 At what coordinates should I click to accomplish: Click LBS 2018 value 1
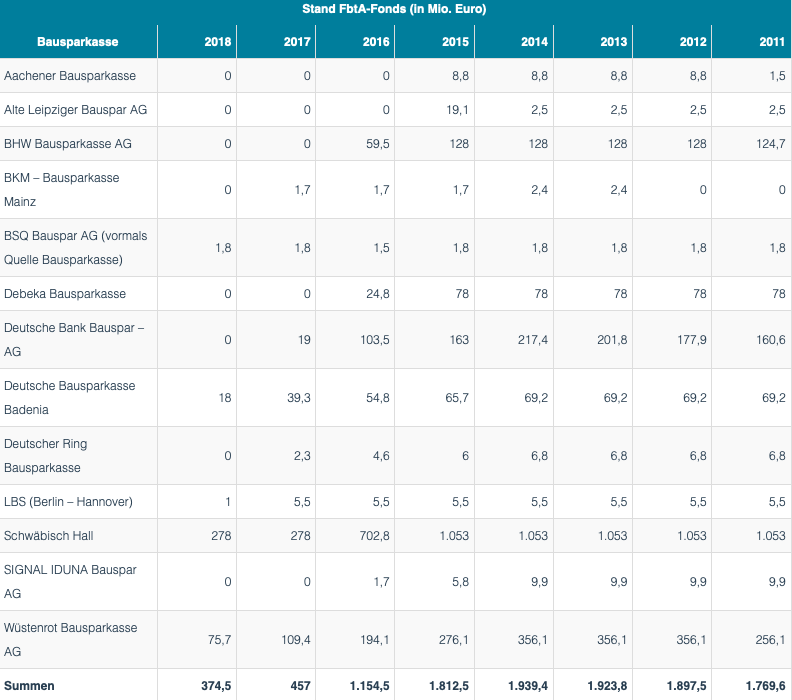[228, 502]
